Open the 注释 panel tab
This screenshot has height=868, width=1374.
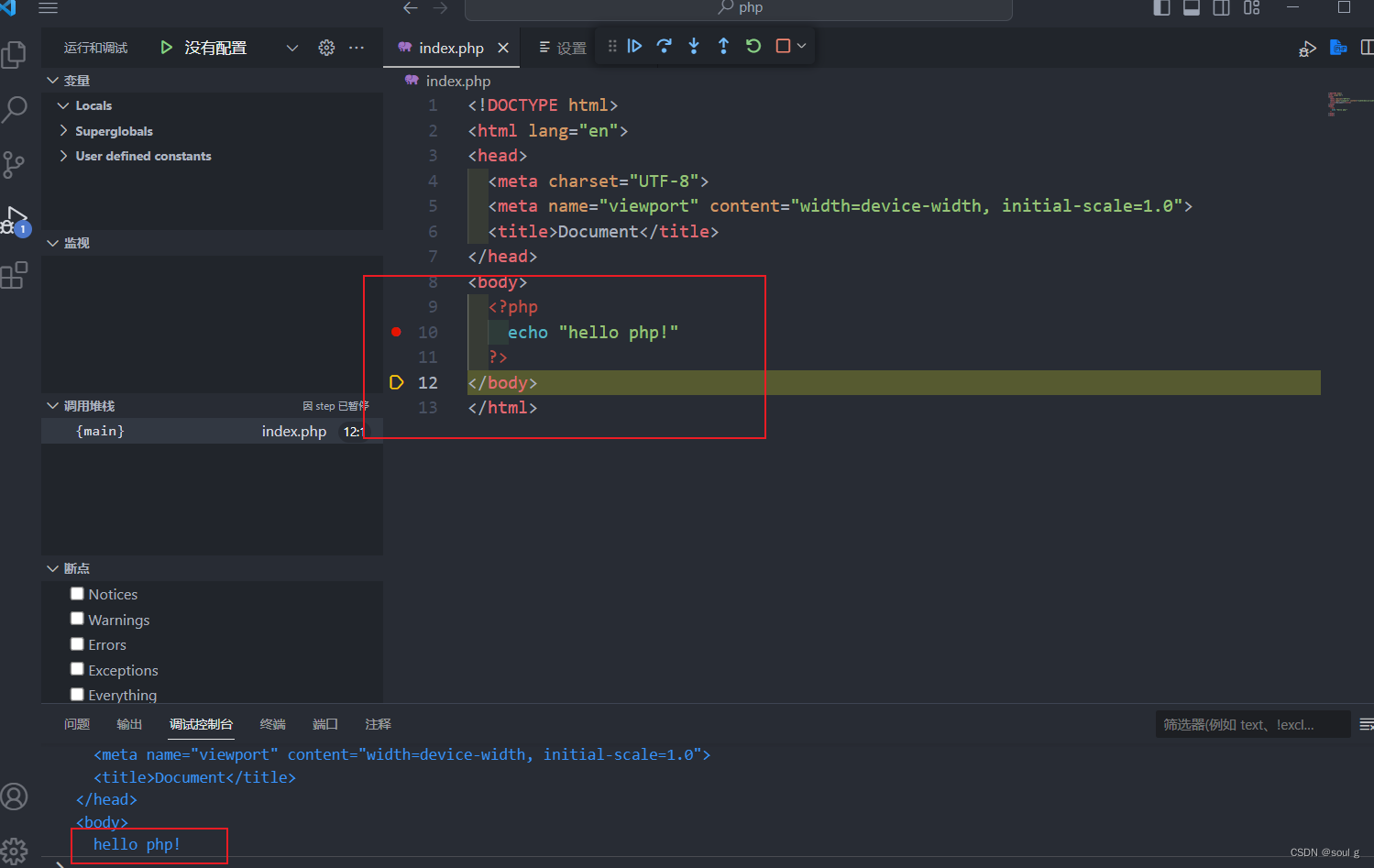[x=378, y=724]
